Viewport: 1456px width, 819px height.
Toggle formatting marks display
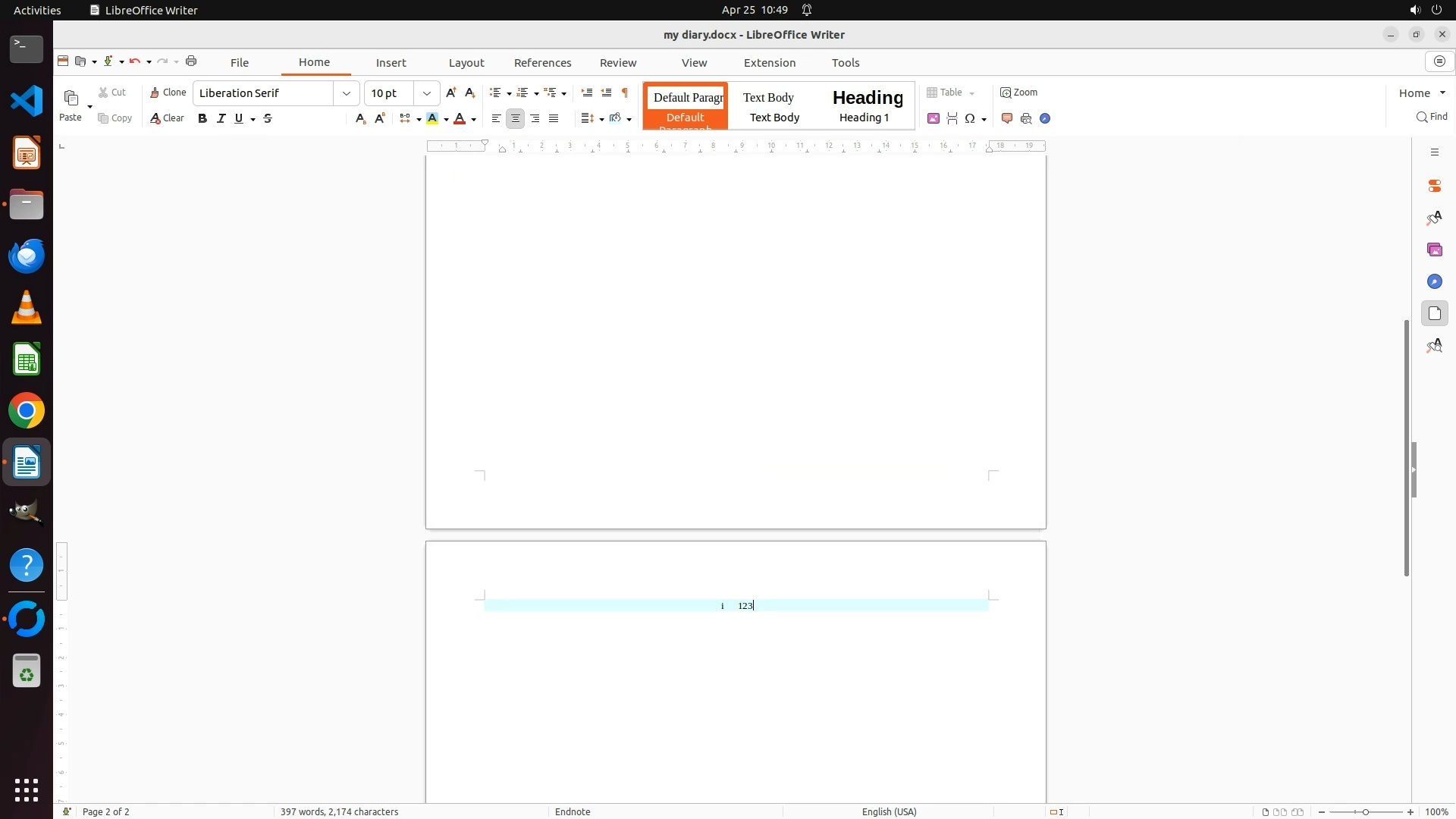tap(625, 93)
